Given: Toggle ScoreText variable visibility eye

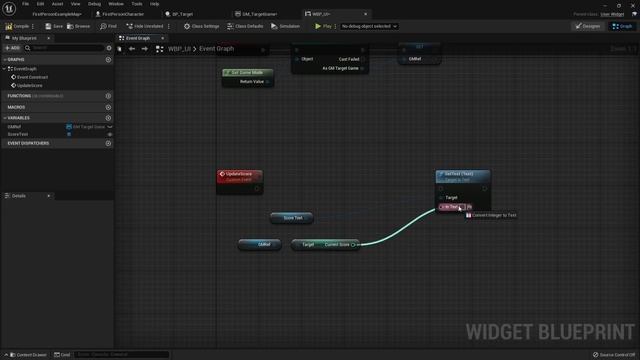Looking at the screenshot, I should (109, 134).
